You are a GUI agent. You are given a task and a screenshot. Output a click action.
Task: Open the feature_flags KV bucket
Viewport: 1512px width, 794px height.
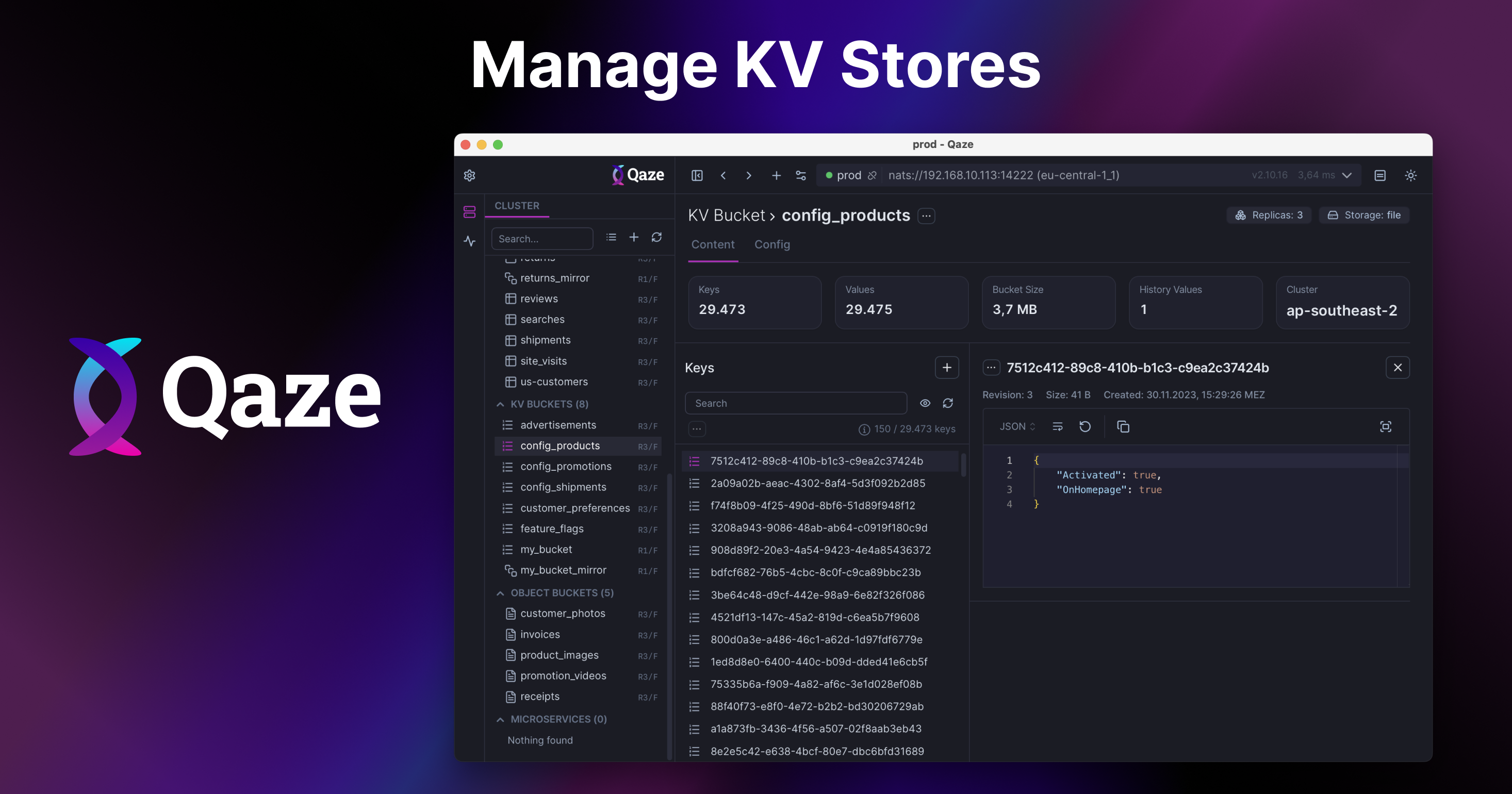pos(578,529)
